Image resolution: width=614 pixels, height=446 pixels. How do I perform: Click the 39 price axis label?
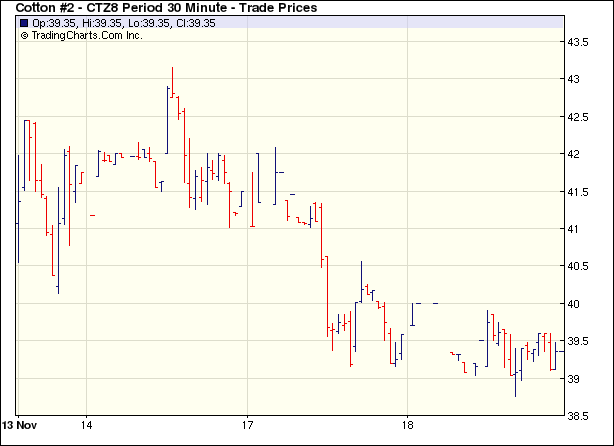[x=575, y=379]
